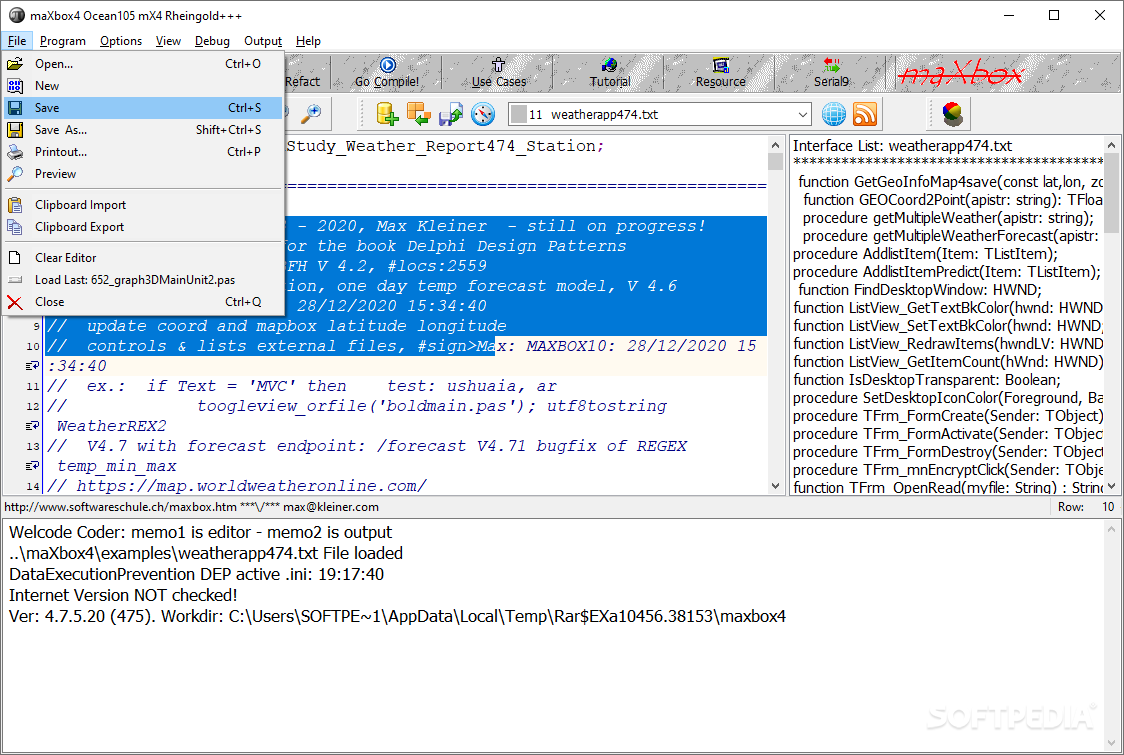1124x755 pixels.
Task: Click 'function FindDesktopWindow: HWND;' entry
Action: click(920, 290)
